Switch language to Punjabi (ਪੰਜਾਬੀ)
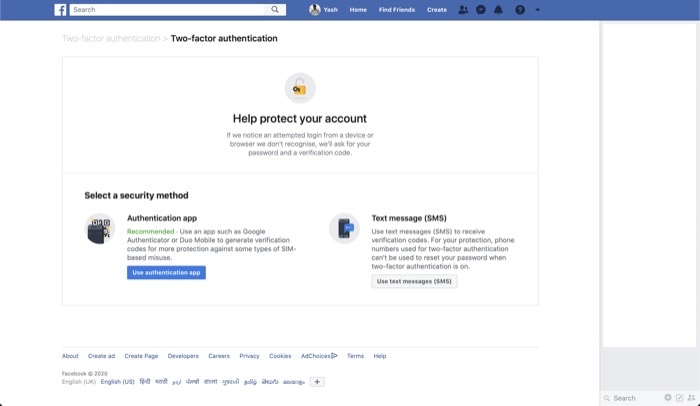Viewport: 700px width, 406px height. pyautogui.click(x=192, y=381)
